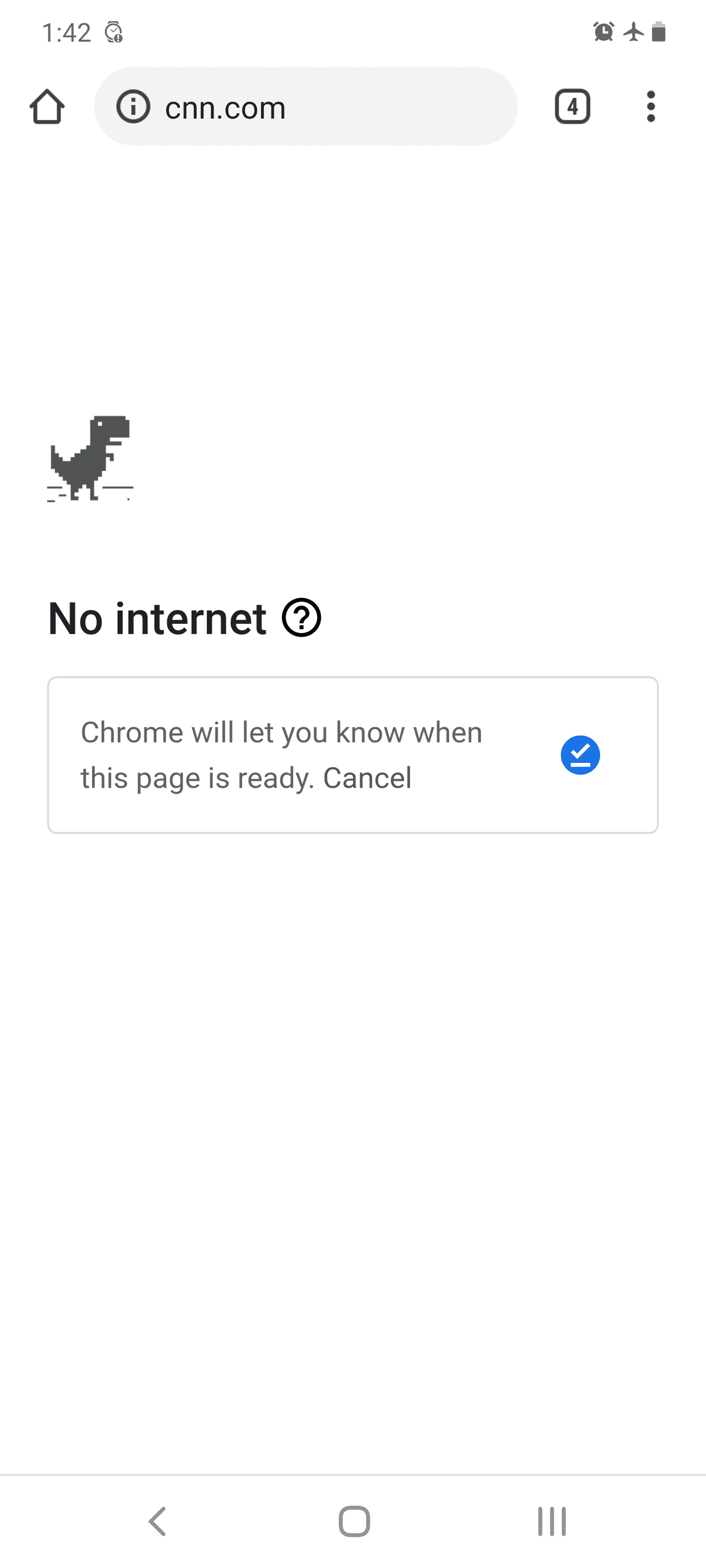The width and height of the screenshot is (706, 1568).
Task: Tap the notification card border area
Action: 353,755
